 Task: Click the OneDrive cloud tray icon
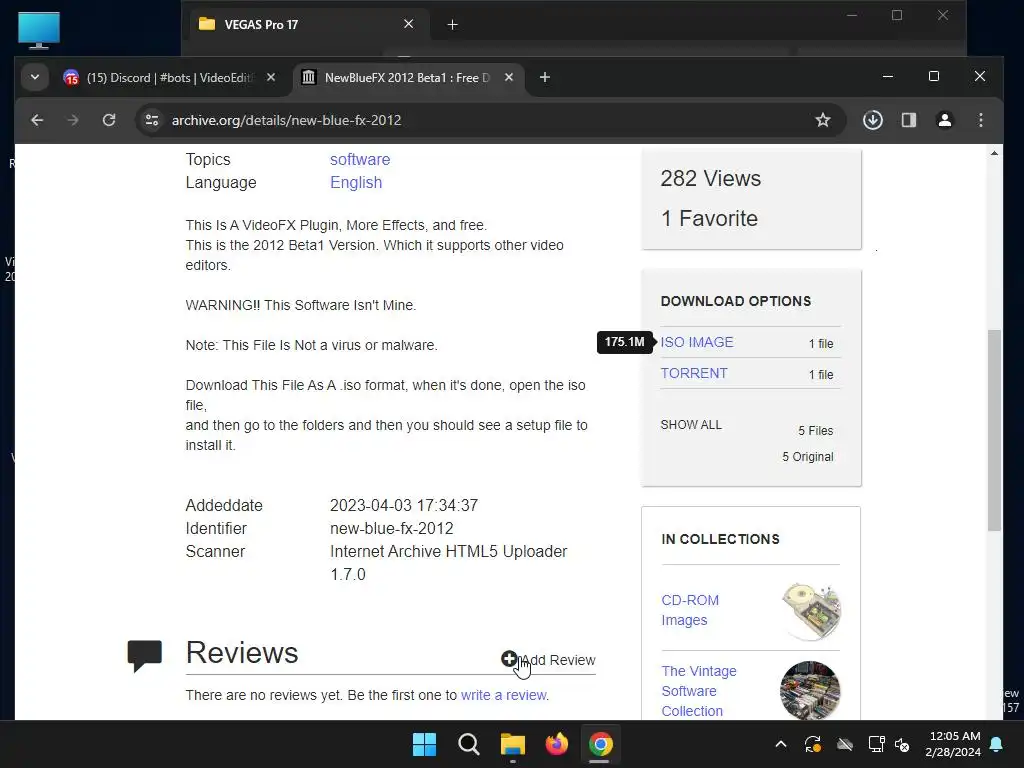point(845,744)
